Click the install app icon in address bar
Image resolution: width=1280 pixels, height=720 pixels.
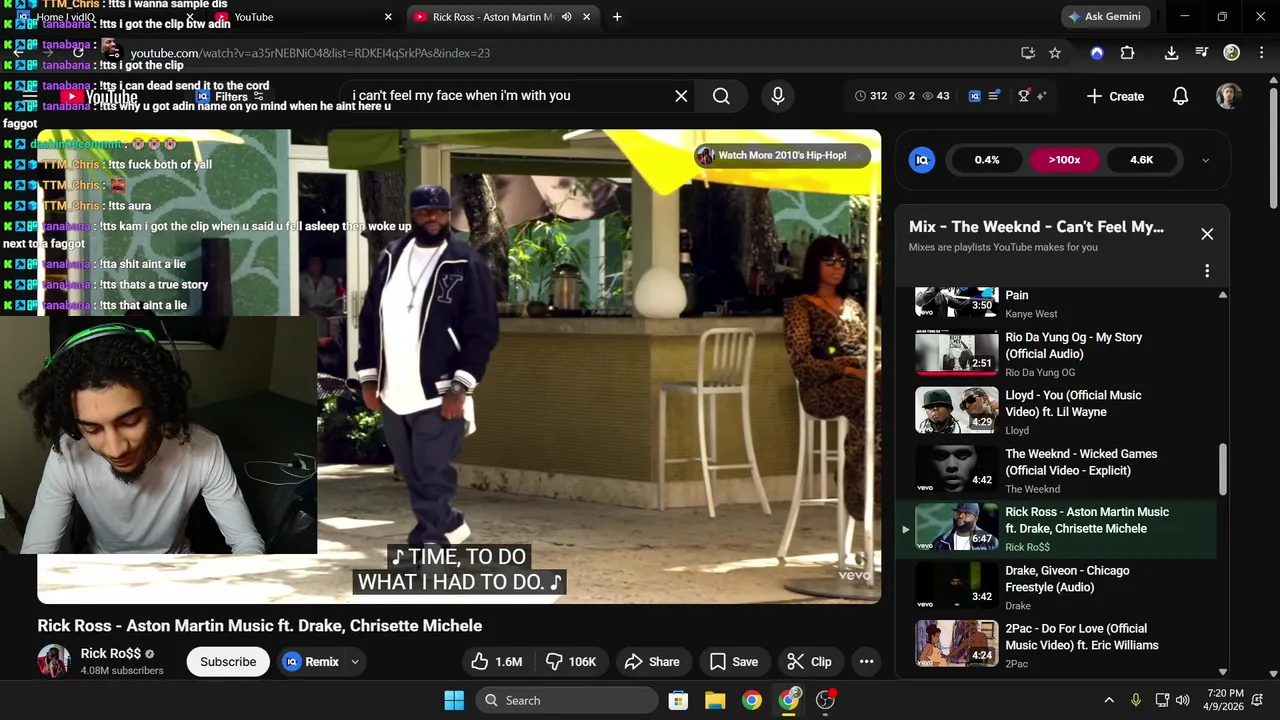point(1027,53)
